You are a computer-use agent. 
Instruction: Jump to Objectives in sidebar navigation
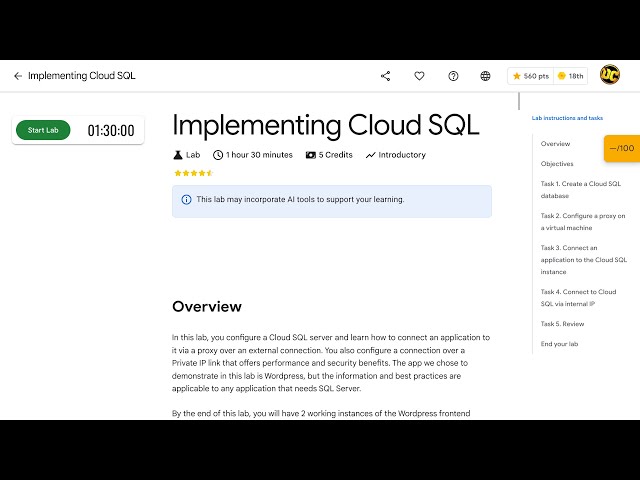[557, 164]
